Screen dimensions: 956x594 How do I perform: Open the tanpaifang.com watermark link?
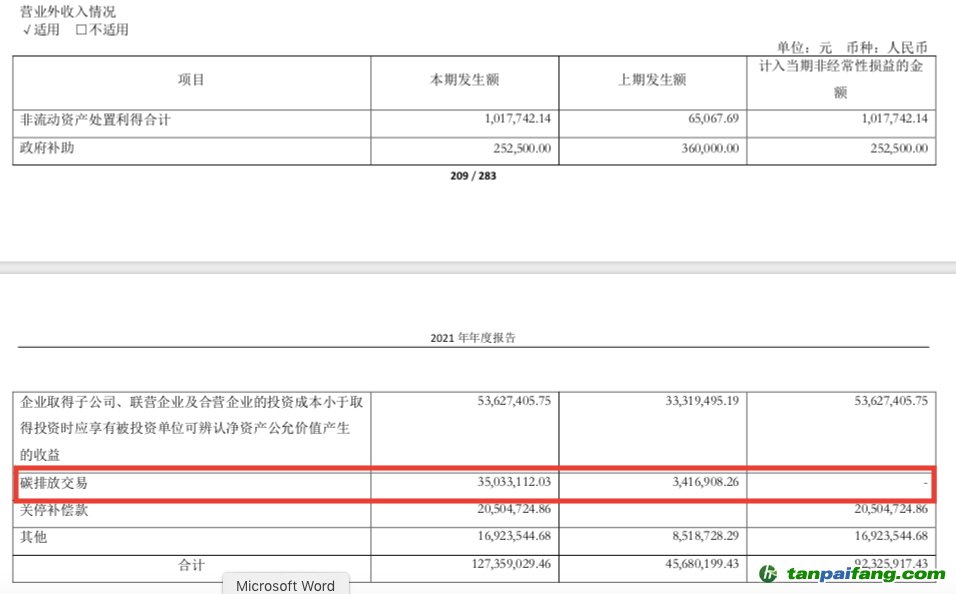[865, 574]
